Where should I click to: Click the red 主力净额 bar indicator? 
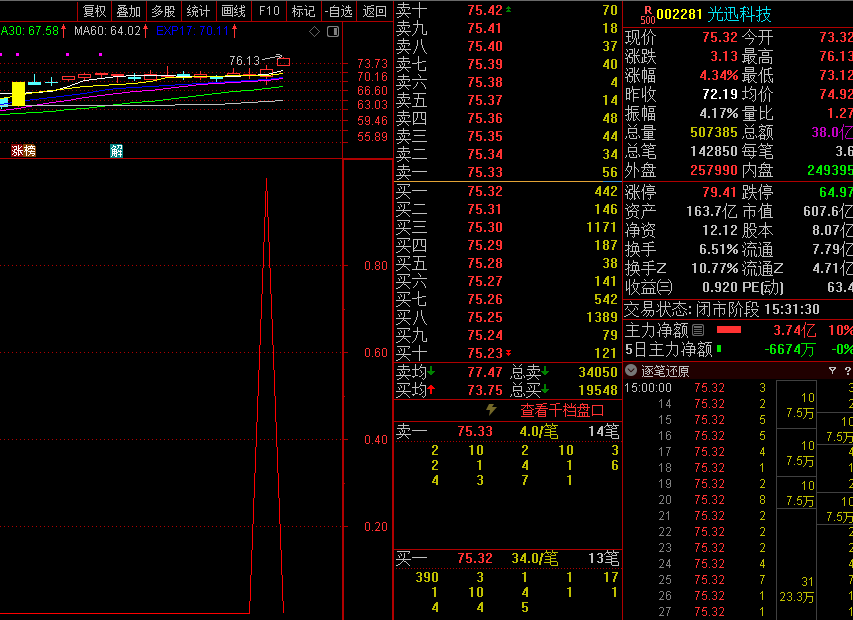pyautogui.click(x=729, y=330)
